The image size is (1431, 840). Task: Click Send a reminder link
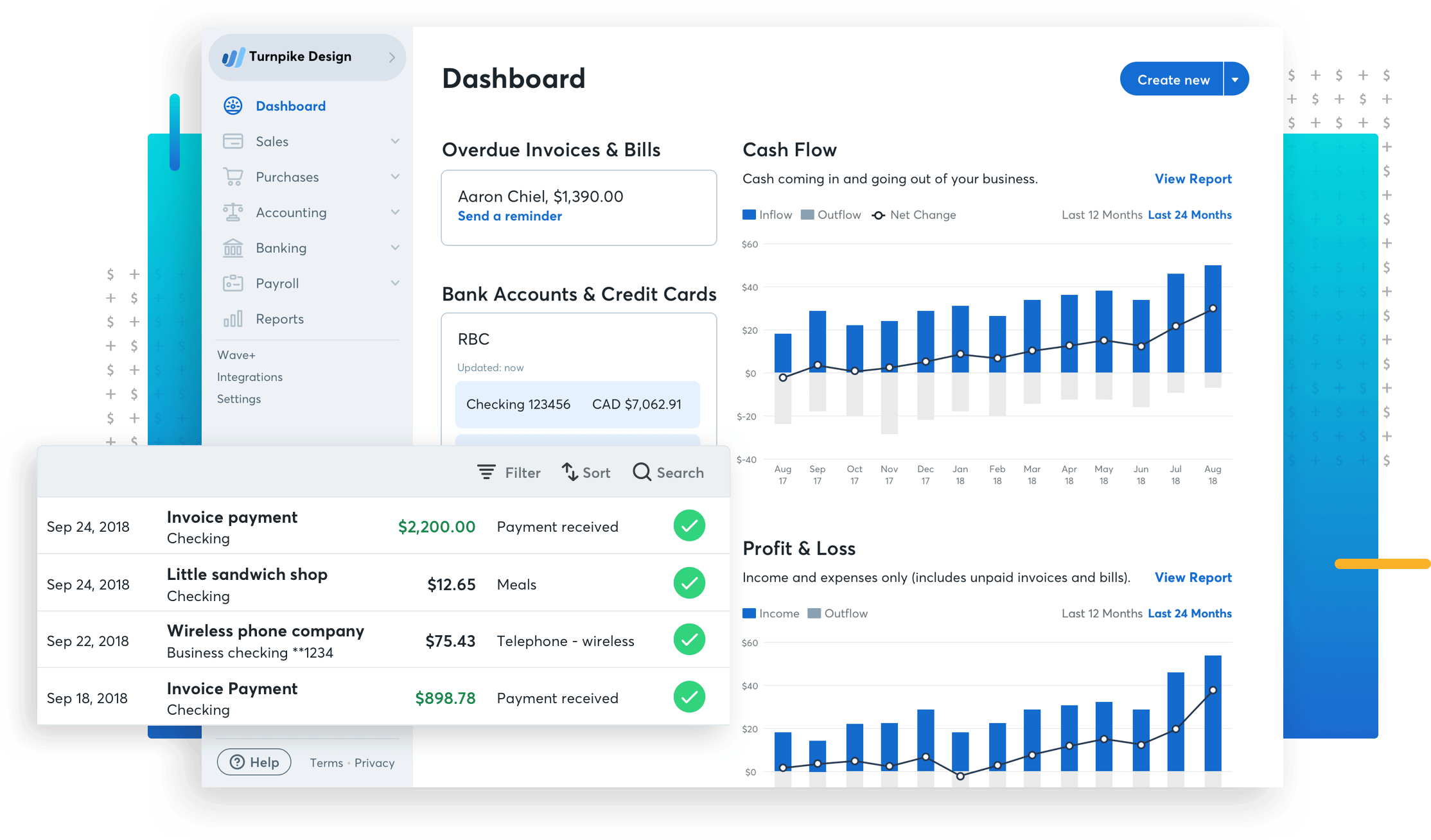(x=509, y=216)
